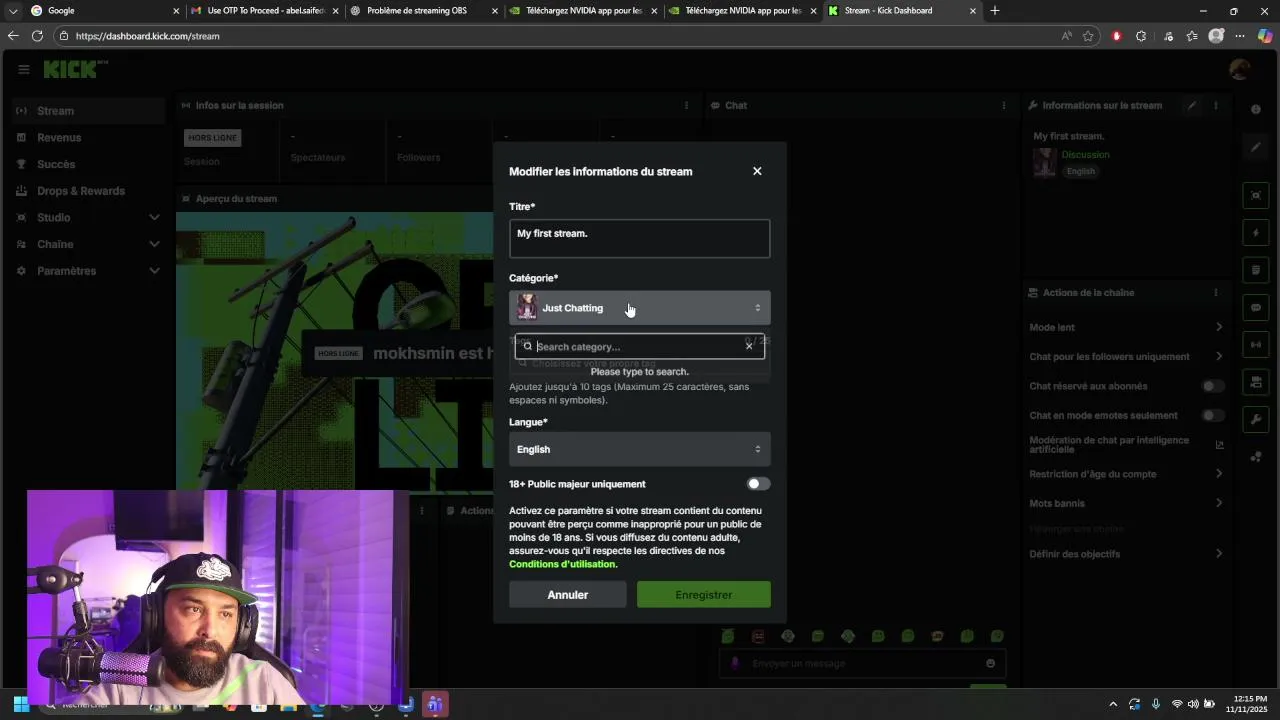Click the screen capture icon in right rail
1280x720 pixels.
pos(1256,195)
